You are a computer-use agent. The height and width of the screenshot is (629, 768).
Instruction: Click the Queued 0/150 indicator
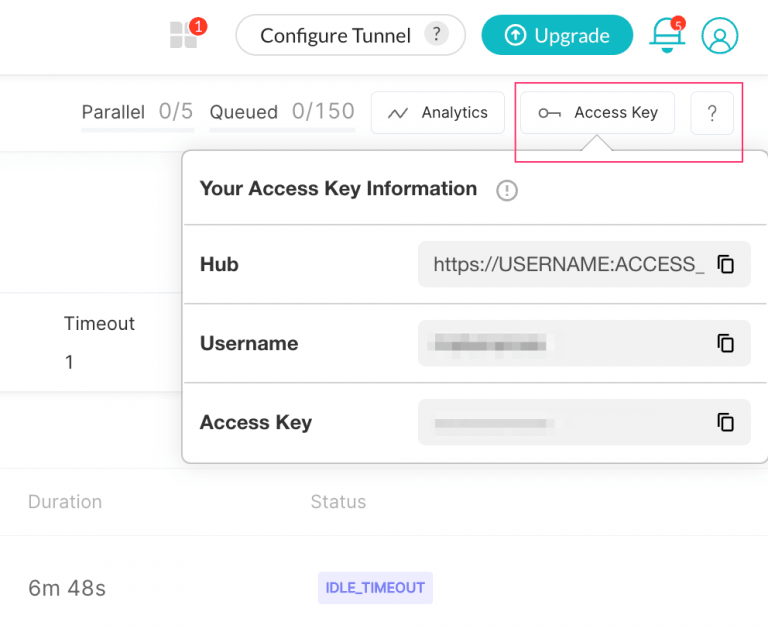click(x=282, y=112)
